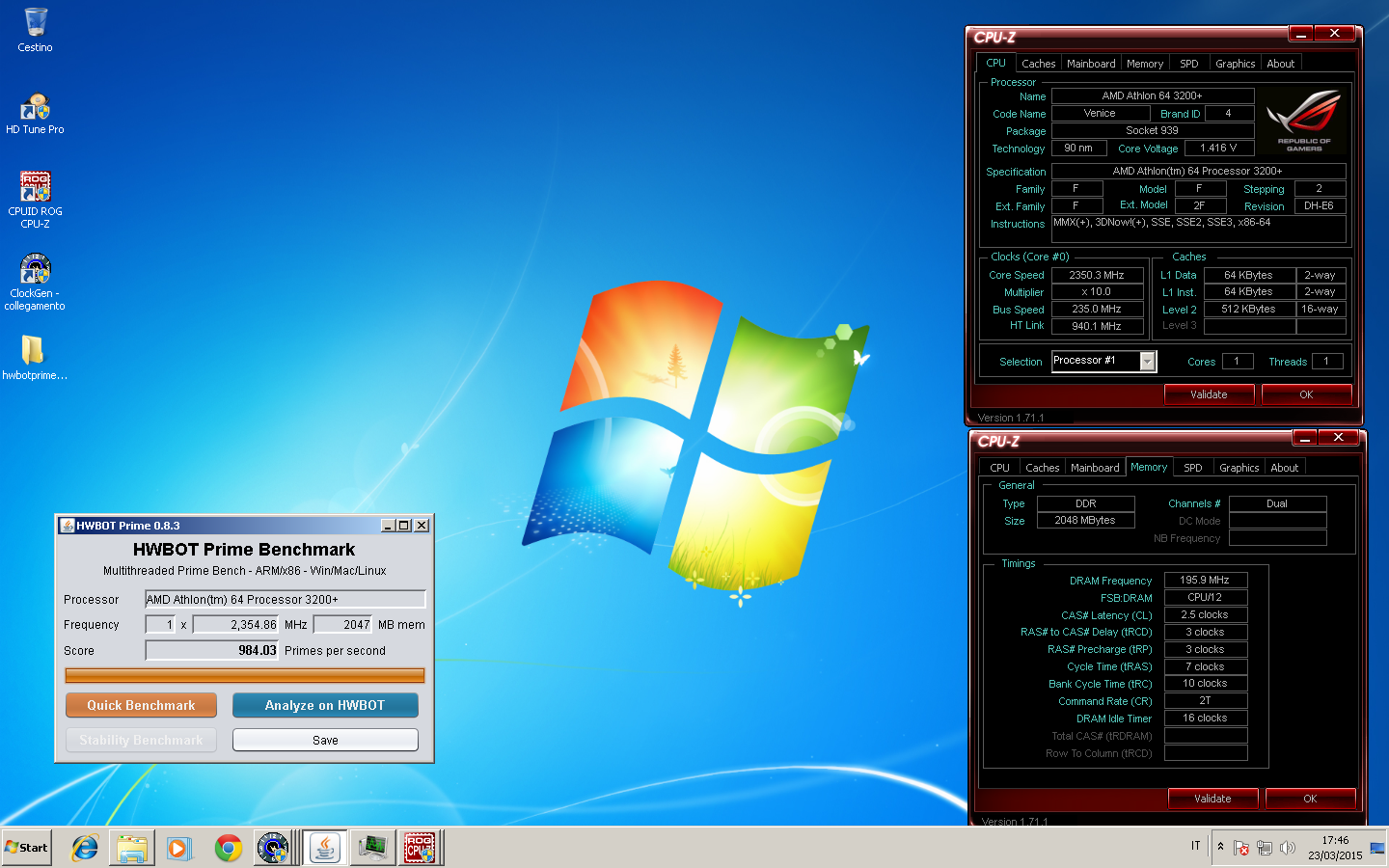
Task: Open the Start menu
Action: [27, 848]
